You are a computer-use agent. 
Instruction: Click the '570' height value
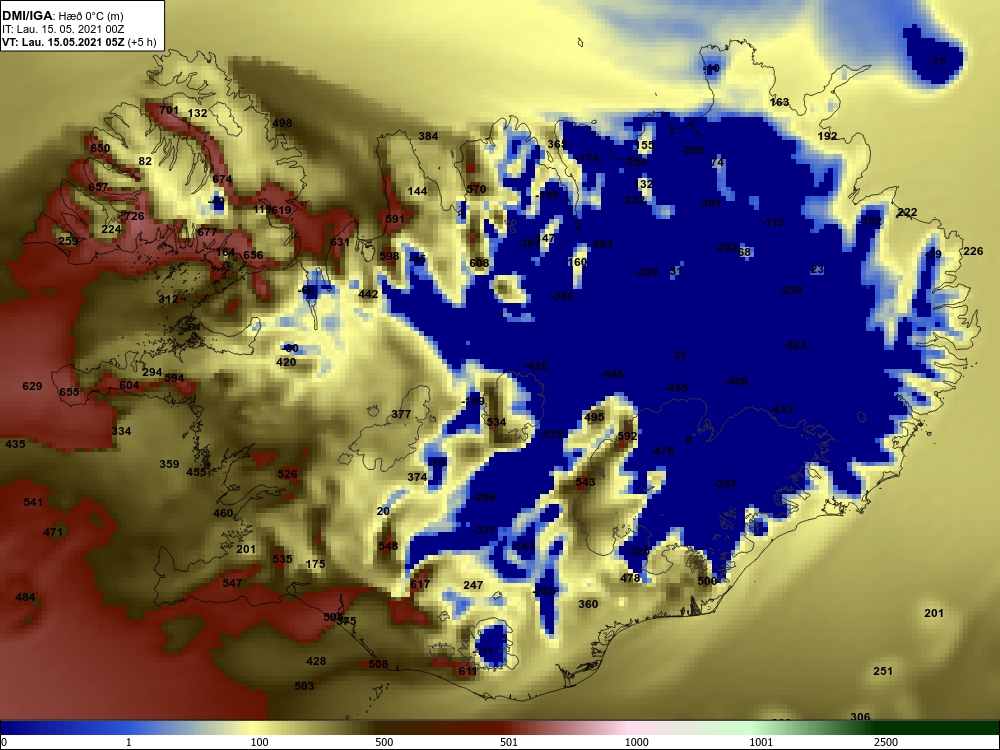[x=476, y=189]
